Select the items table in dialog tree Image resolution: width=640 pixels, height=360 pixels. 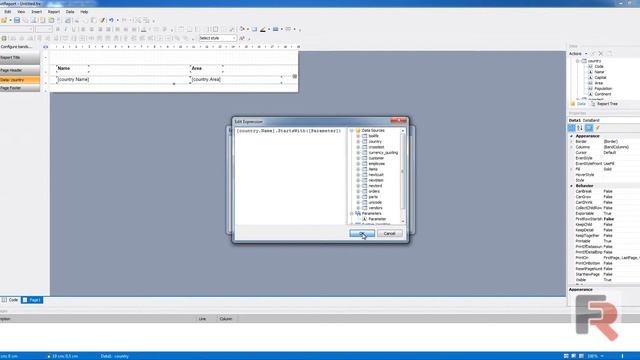[x=373, y=169]
